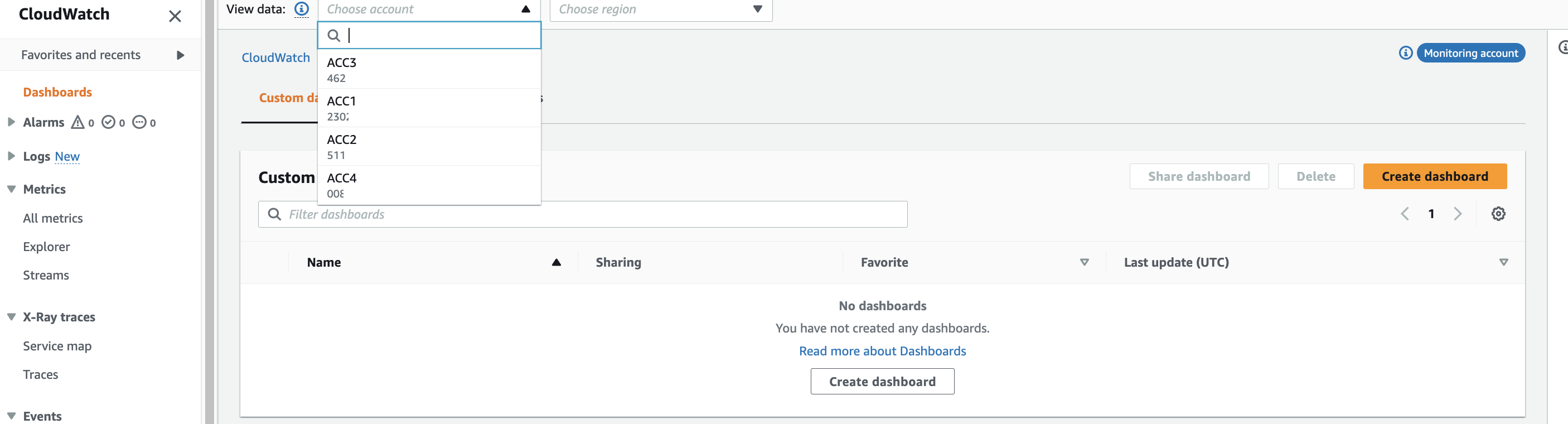This screenshot has width=1568, height=424.
Task: Open the Choose region dropdown
Action: 661,9
